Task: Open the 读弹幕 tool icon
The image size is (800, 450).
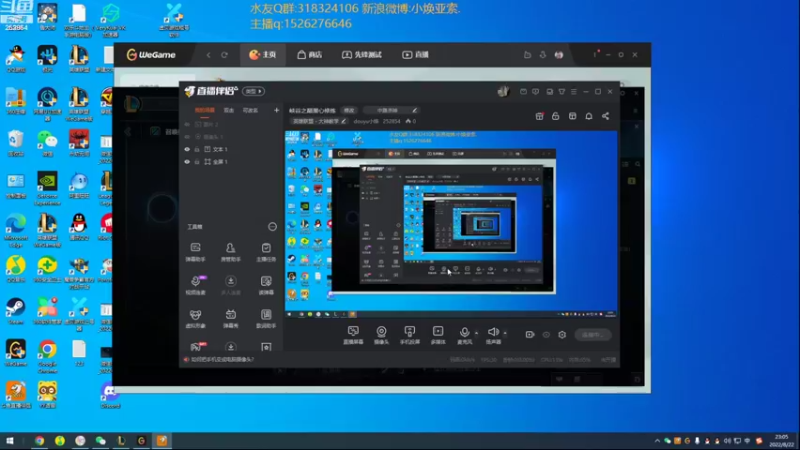Action: (x=266, y=285)
